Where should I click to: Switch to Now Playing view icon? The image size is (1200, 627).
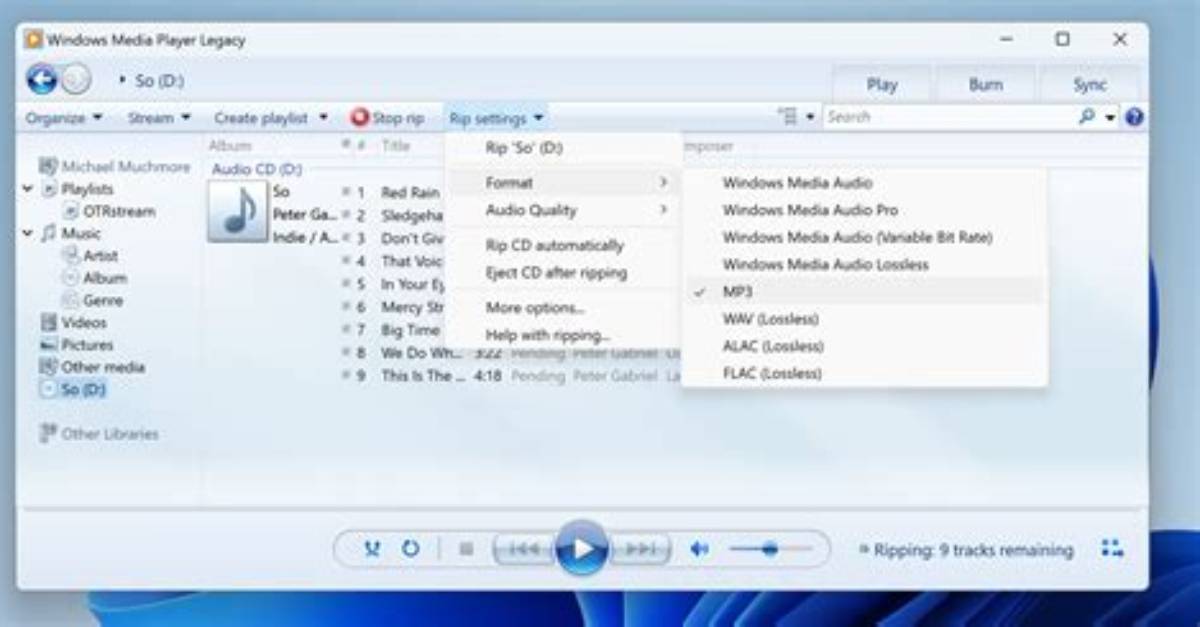click(1112, 548)
